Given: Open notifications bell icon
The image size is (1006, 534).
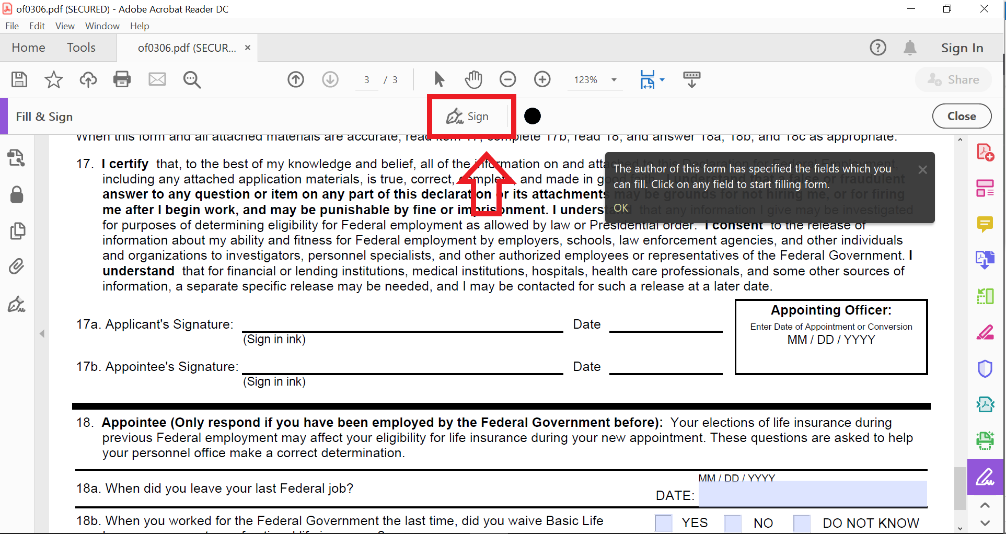Looking at the screenshot, I should [910, 47].
